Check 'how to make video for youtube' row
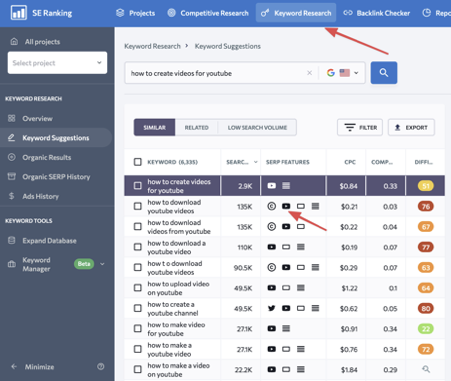 pyautogui.click(x=138, y=329)
